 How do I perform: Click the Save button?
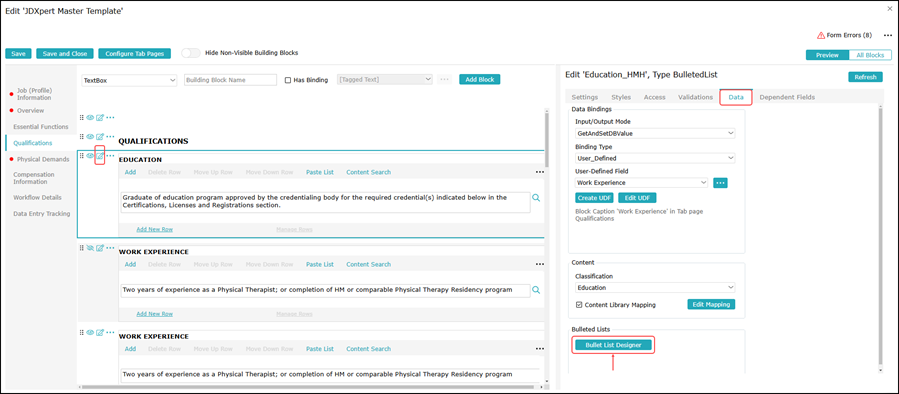(18, 53)
